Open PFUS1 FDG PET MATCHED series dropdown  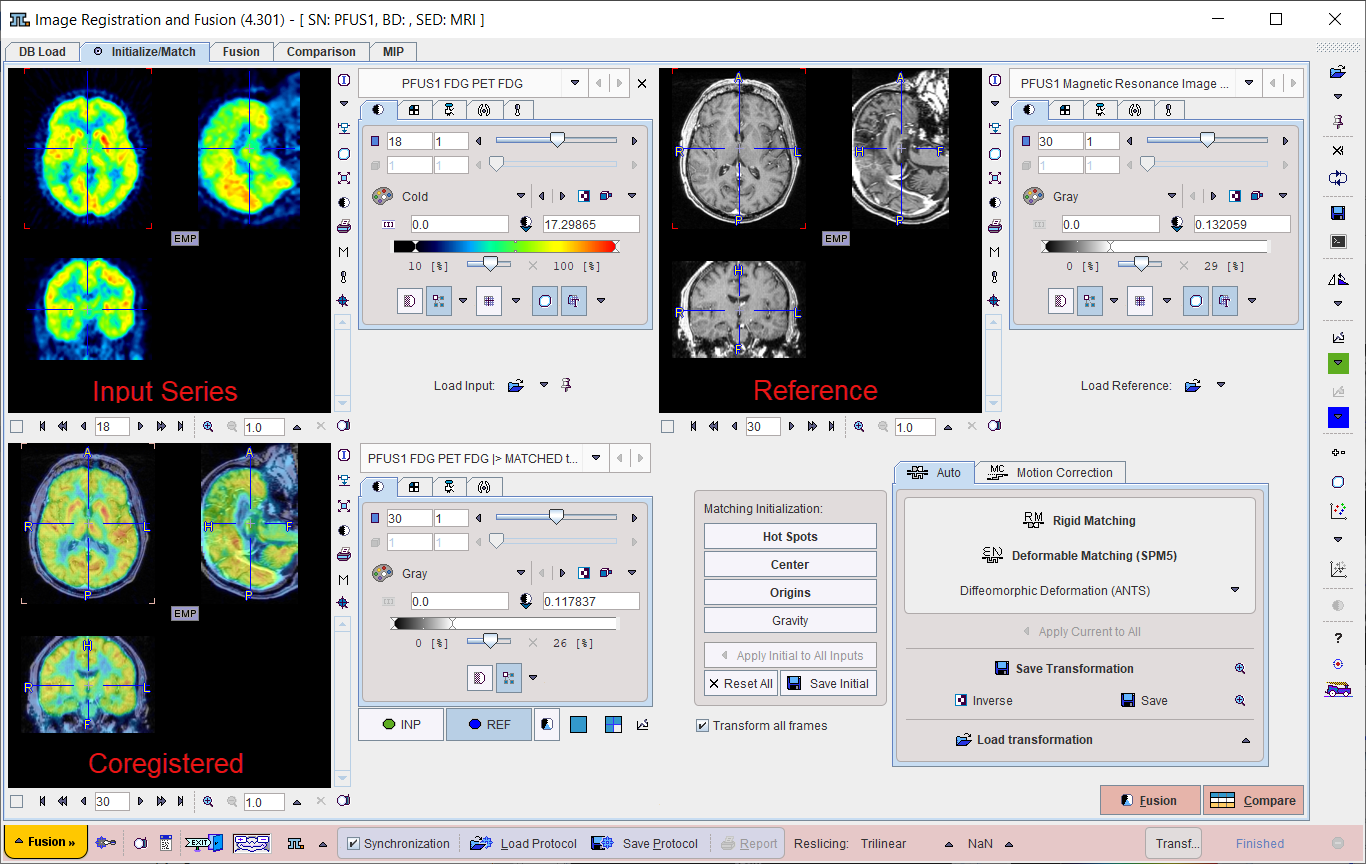pos(596,458)
